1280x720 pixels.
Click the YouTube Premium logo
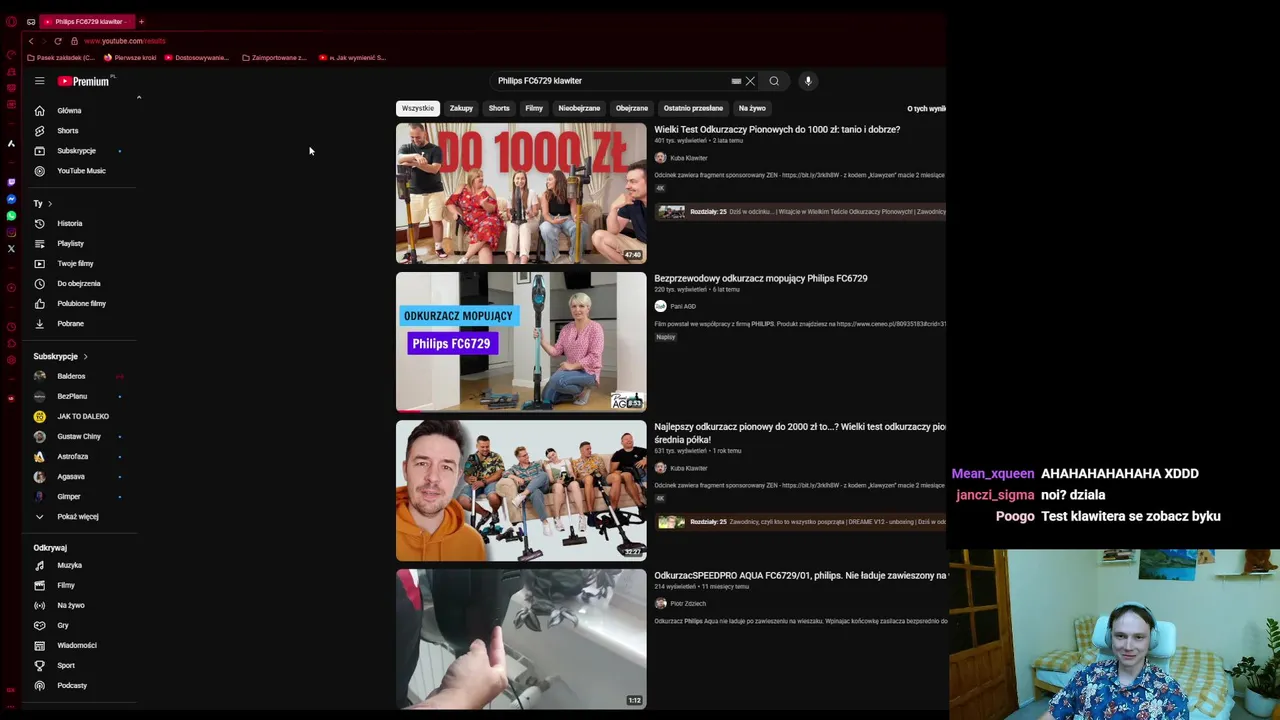click(x=84, y=81)
